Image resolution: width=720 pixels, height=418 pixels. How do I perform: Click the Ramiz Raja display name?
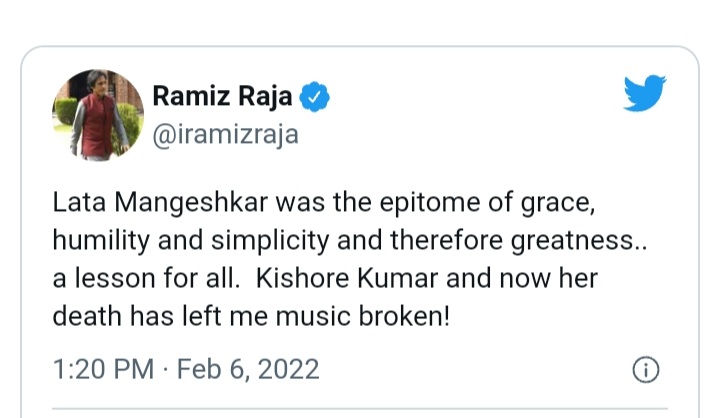click(x=223, y=97)
